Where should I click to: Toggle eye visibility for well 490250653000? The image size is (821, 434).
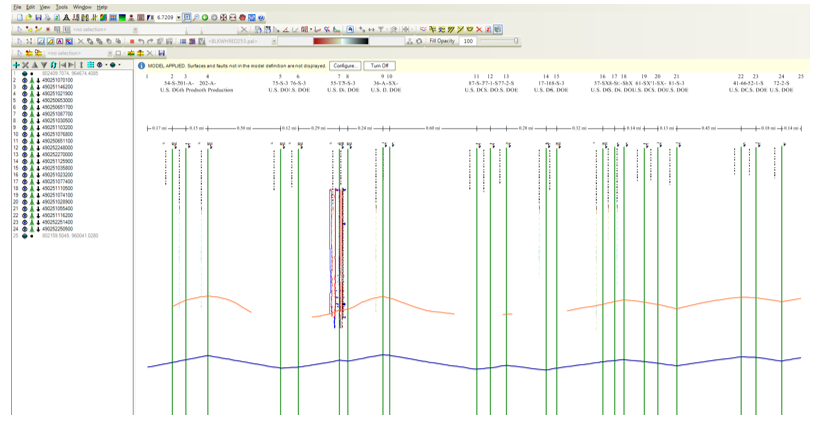(x=25, y=101)
